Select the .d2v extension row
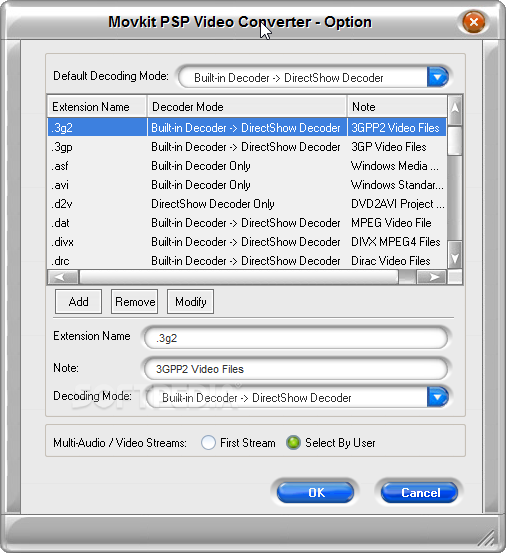Screen dimensions: 506x553 click(x=247, y=204)
